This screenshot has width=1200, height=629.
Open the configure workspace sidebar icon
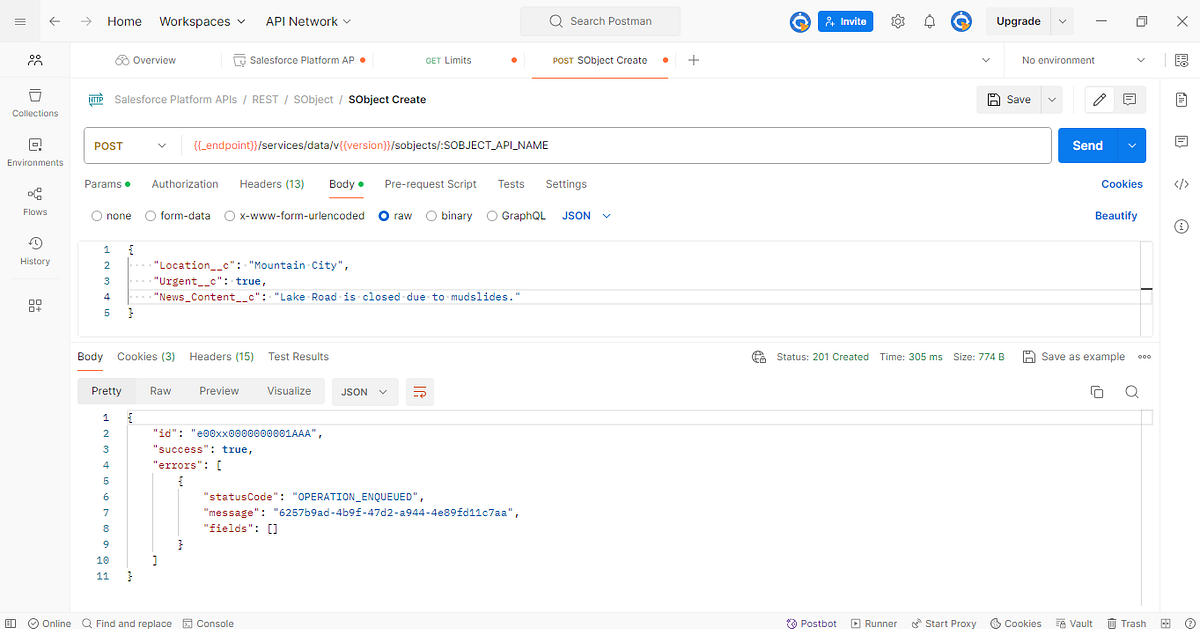point(35,306)
